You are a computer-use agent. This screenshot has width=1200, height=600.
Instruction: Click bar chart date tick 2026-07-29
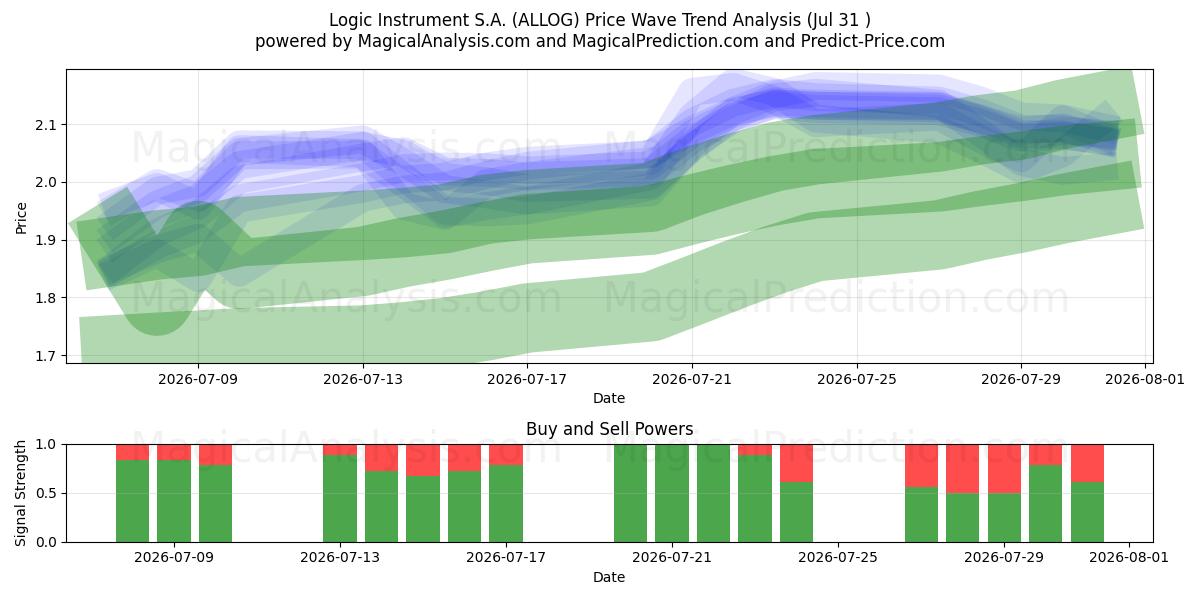click(x=1004, y=558)
